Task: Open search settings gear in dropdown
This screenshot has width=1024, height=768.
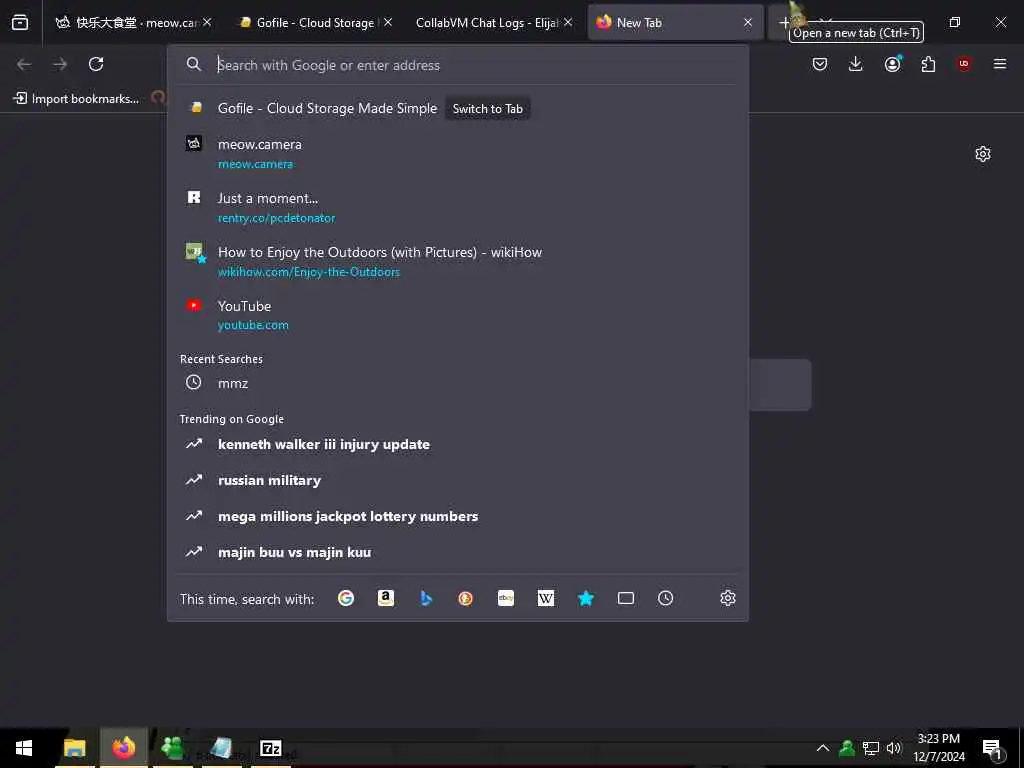Action: [728, 598]
